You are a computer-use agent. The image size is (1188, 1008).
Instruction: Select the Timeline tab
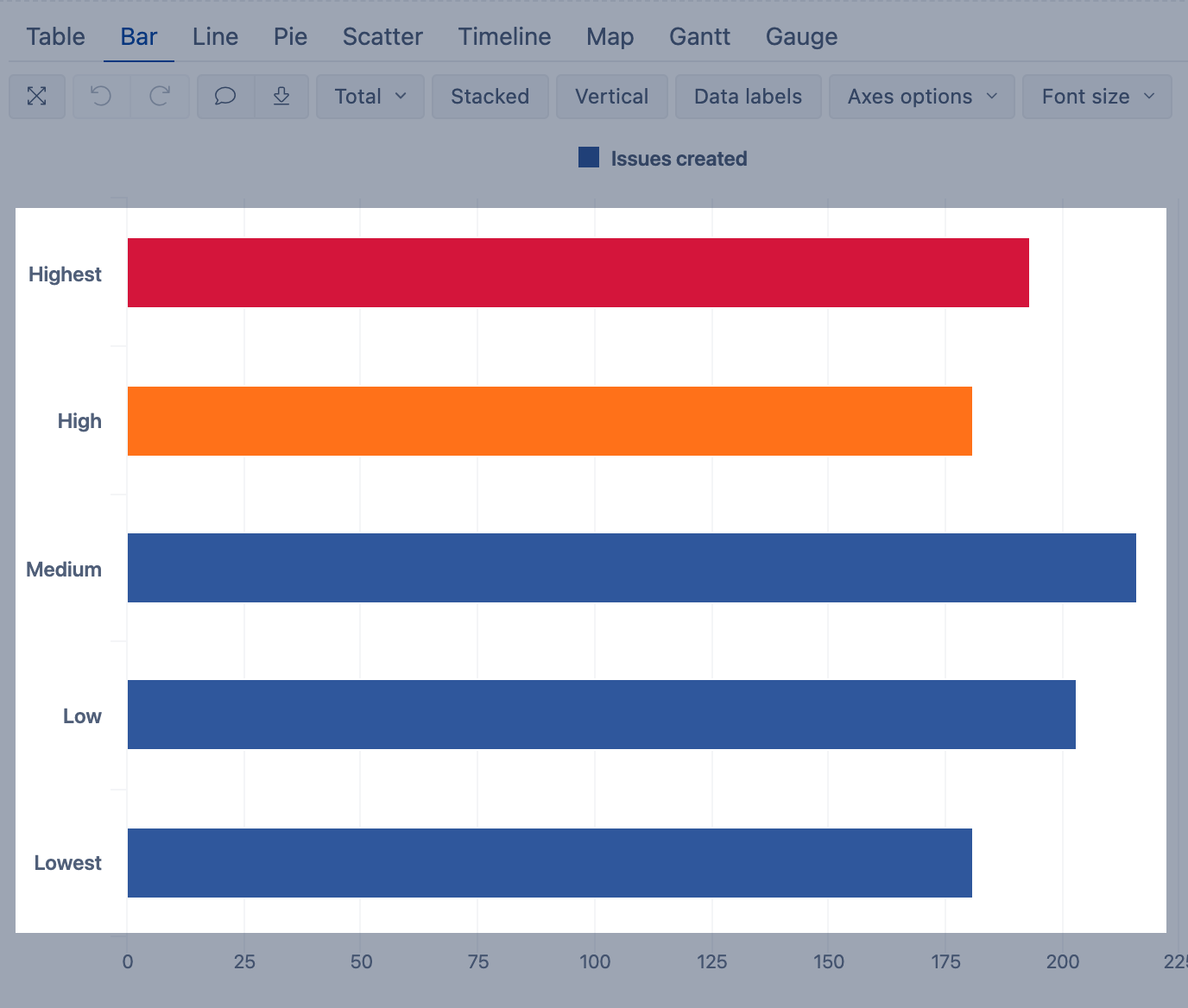coord(504,36)
